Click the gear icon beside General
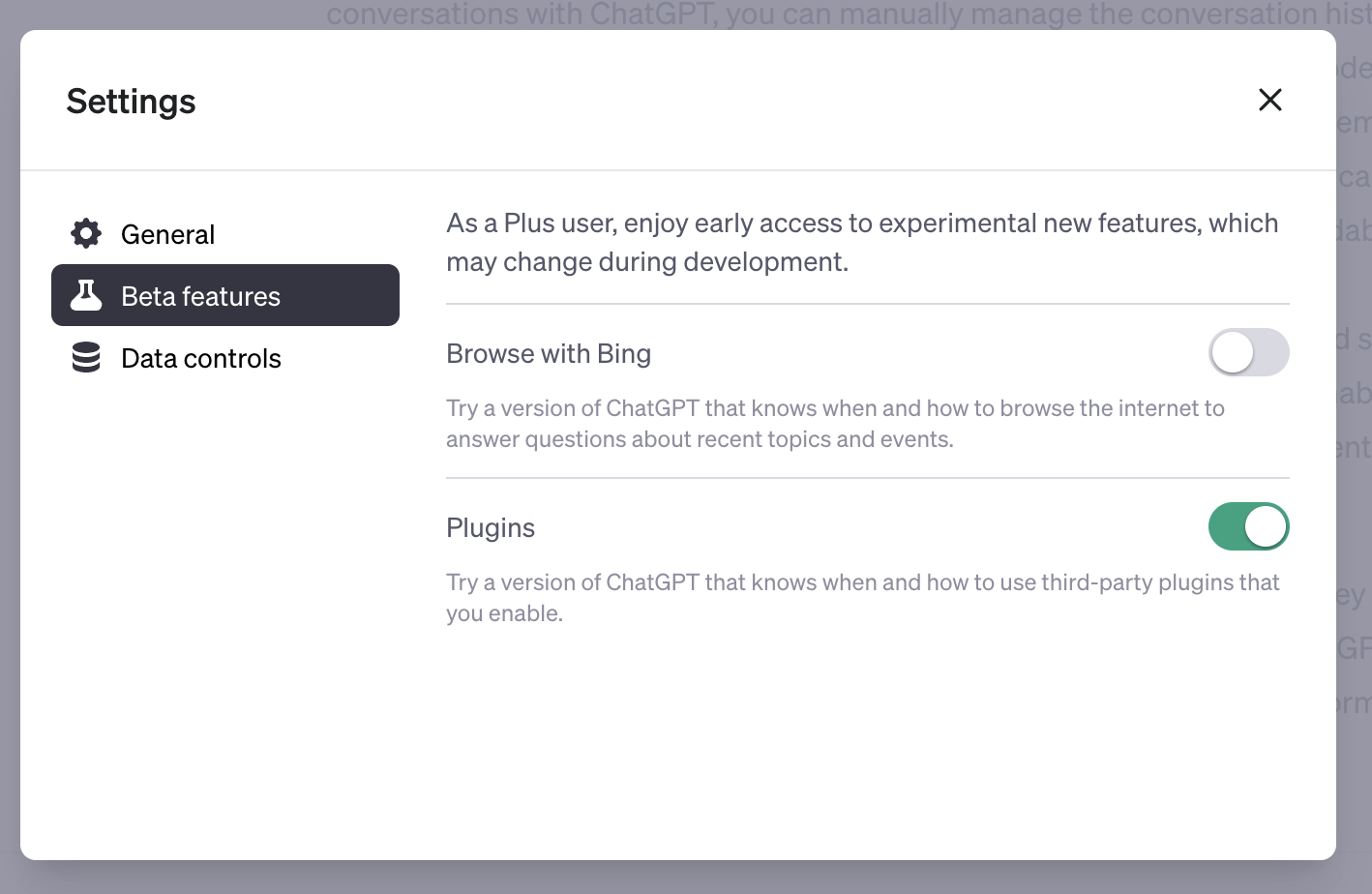This screenshot has width=1372, height=894. click(86, 233)
